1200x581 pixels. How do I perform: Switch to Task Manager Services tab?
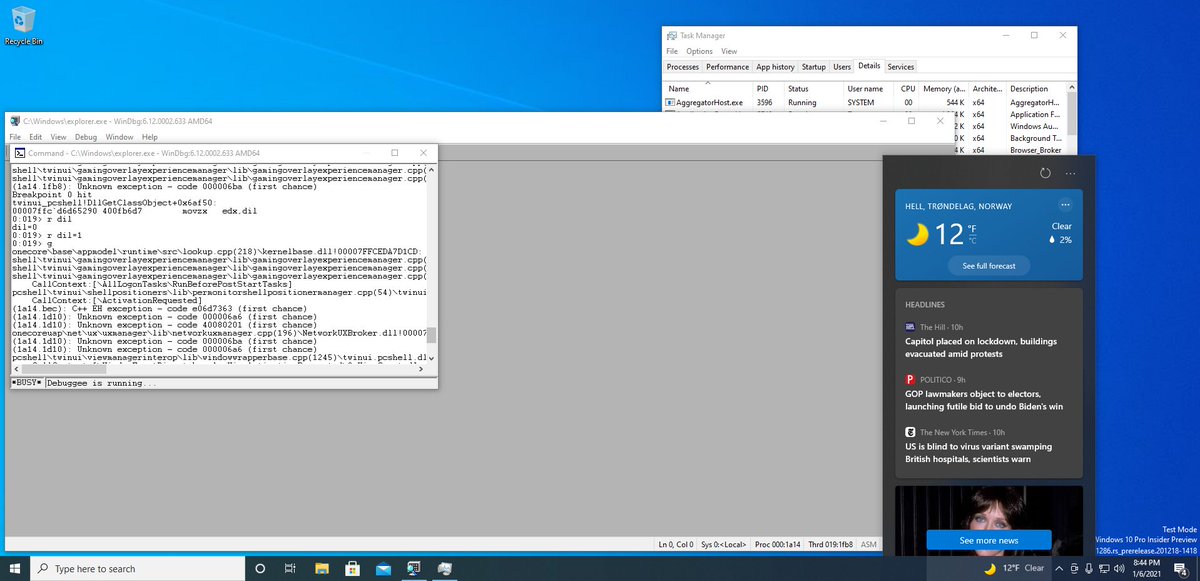point(900,67)
